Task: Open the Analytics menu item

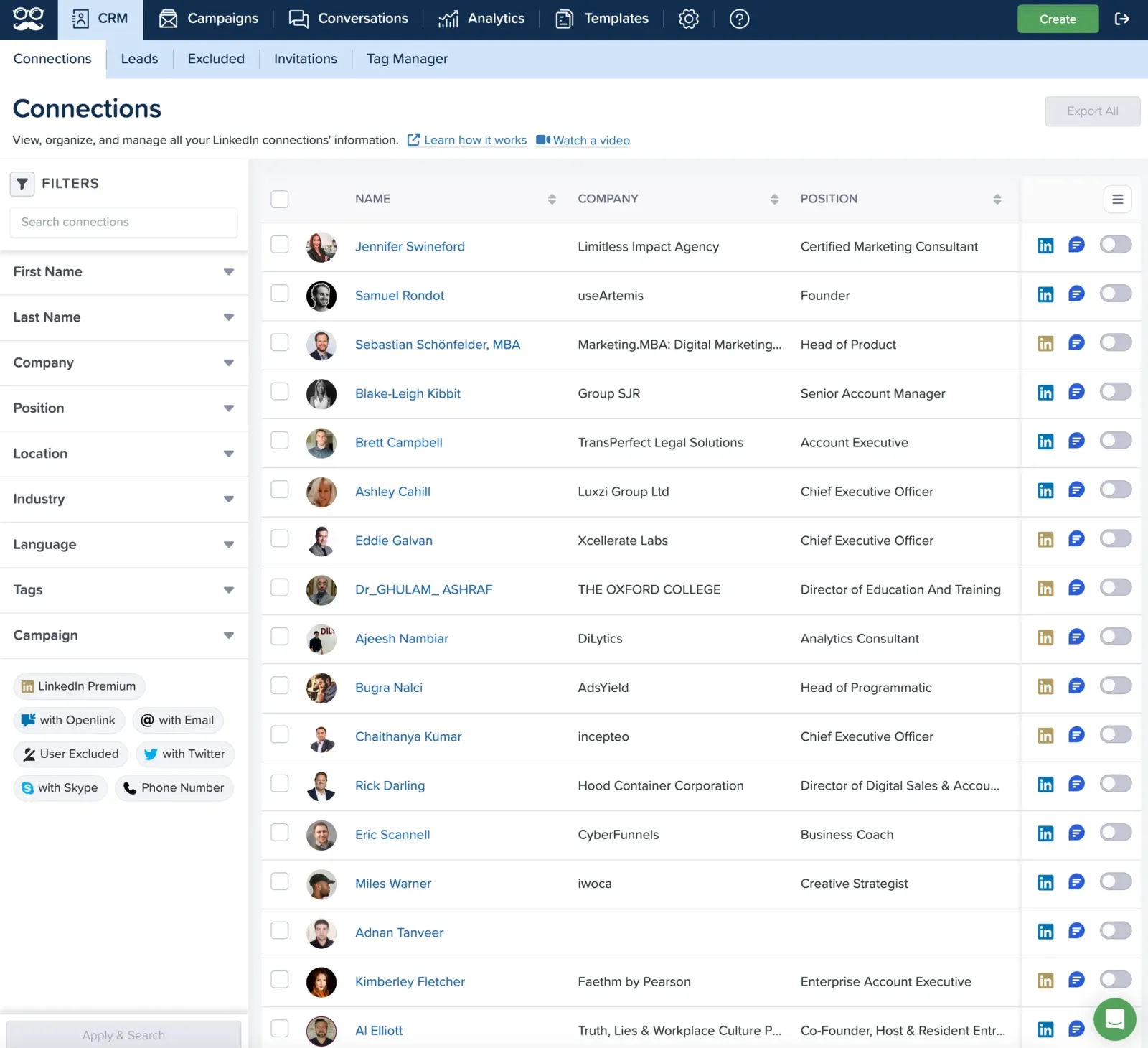Action: pos(481,19)
